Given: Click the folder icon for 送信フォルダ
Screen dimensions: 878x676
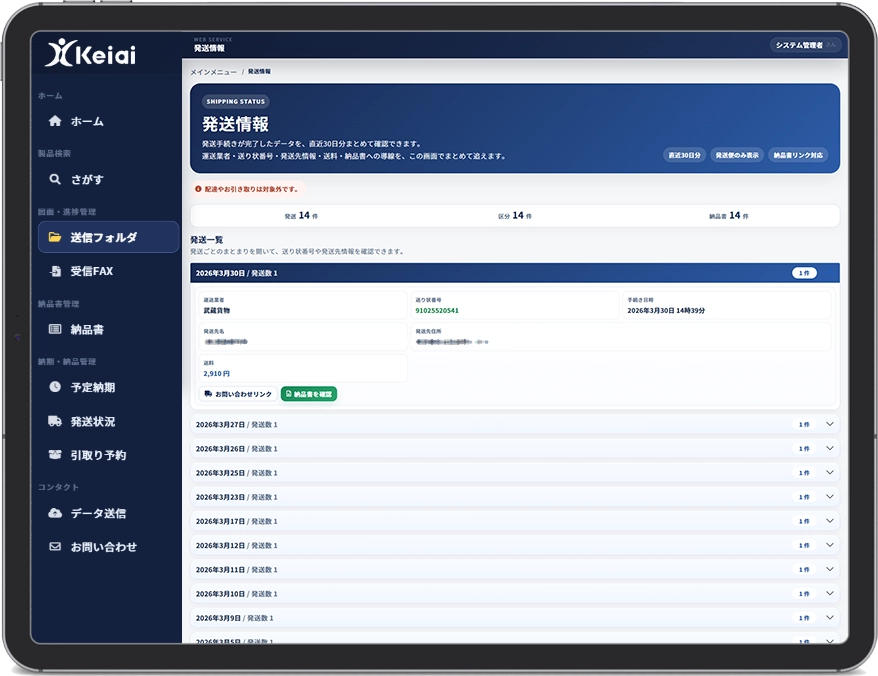Looking at the screenshot, I should [x=55, y=237].
